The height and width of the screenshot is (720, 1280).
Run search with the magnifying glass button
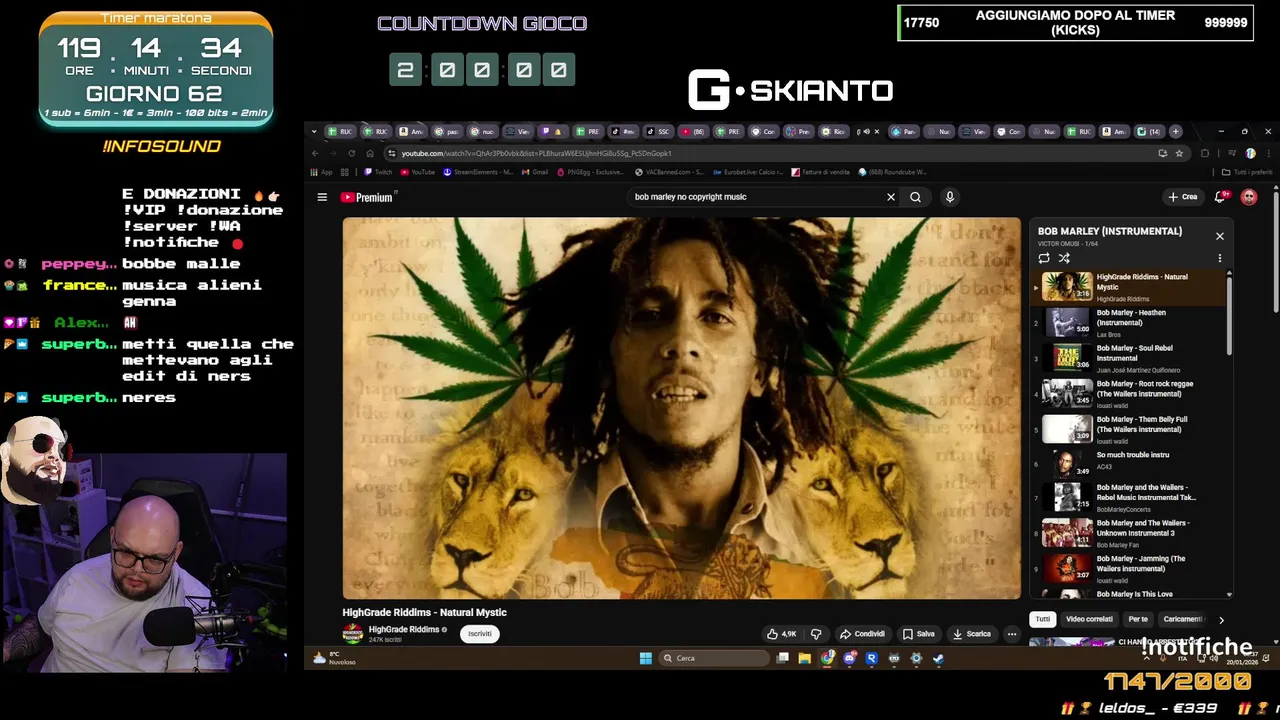[915, 197]
